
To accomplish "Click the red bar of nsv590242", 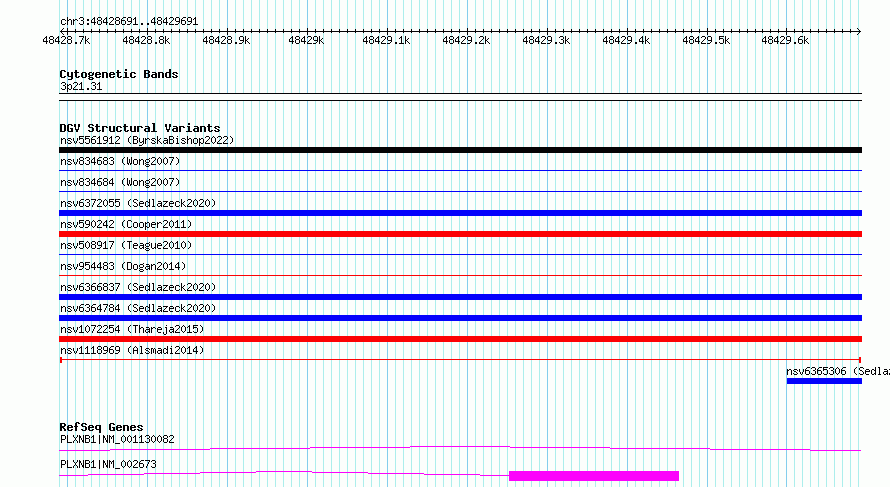I will pyautogui.click(x=460, y=234).
